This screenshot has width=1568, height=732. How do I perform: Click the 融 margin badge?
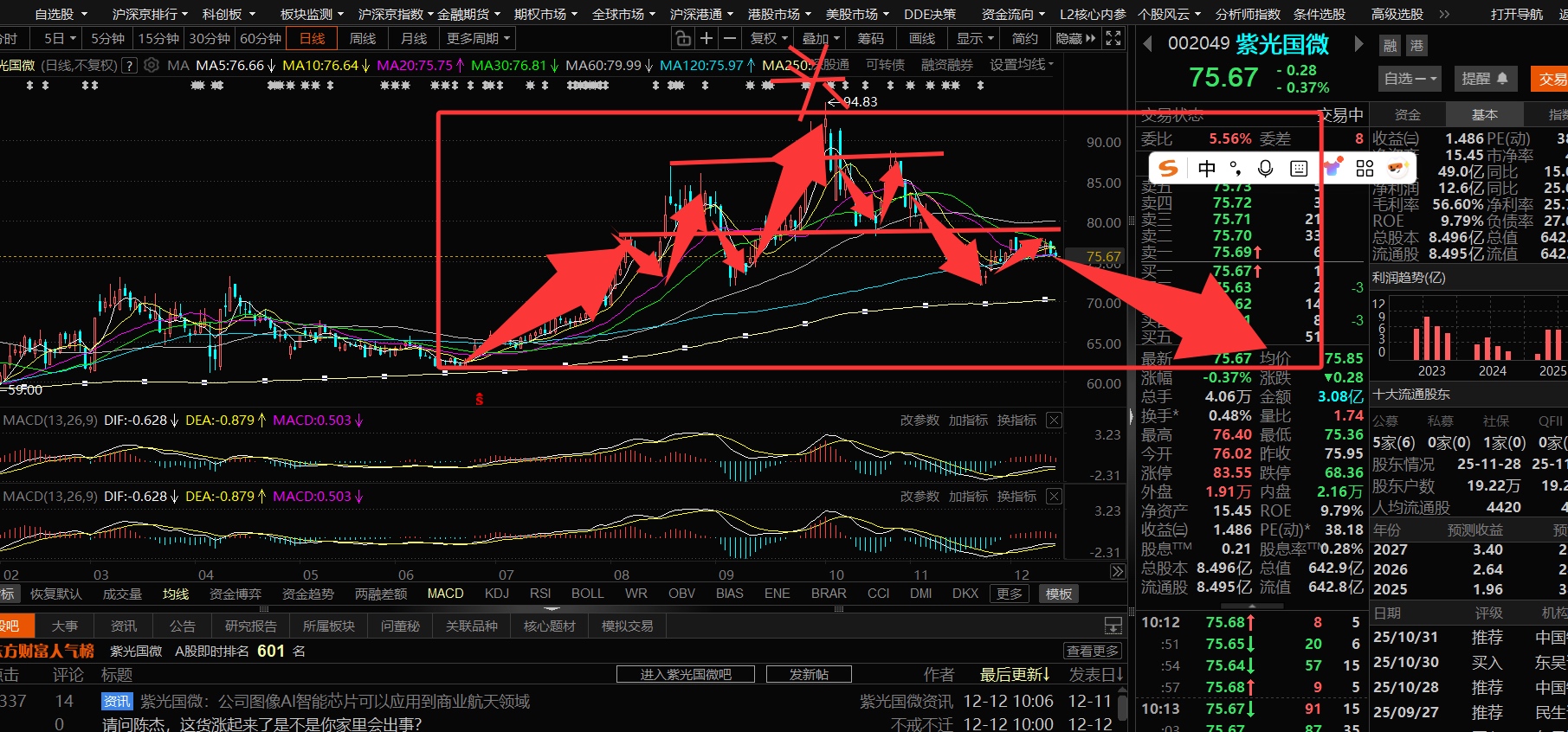[1390, 46]
